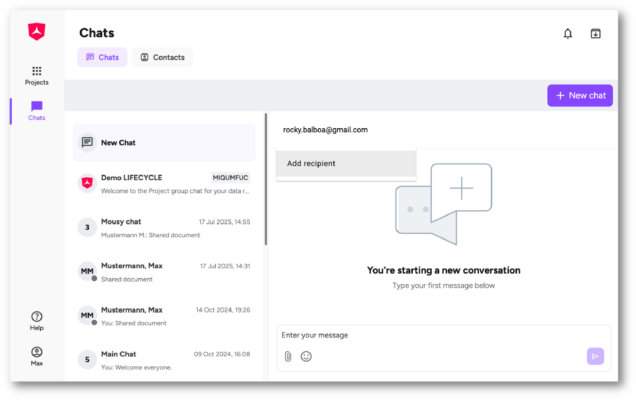Open notifications bell icon
The image size is (636, 400).
pos(568,33)
